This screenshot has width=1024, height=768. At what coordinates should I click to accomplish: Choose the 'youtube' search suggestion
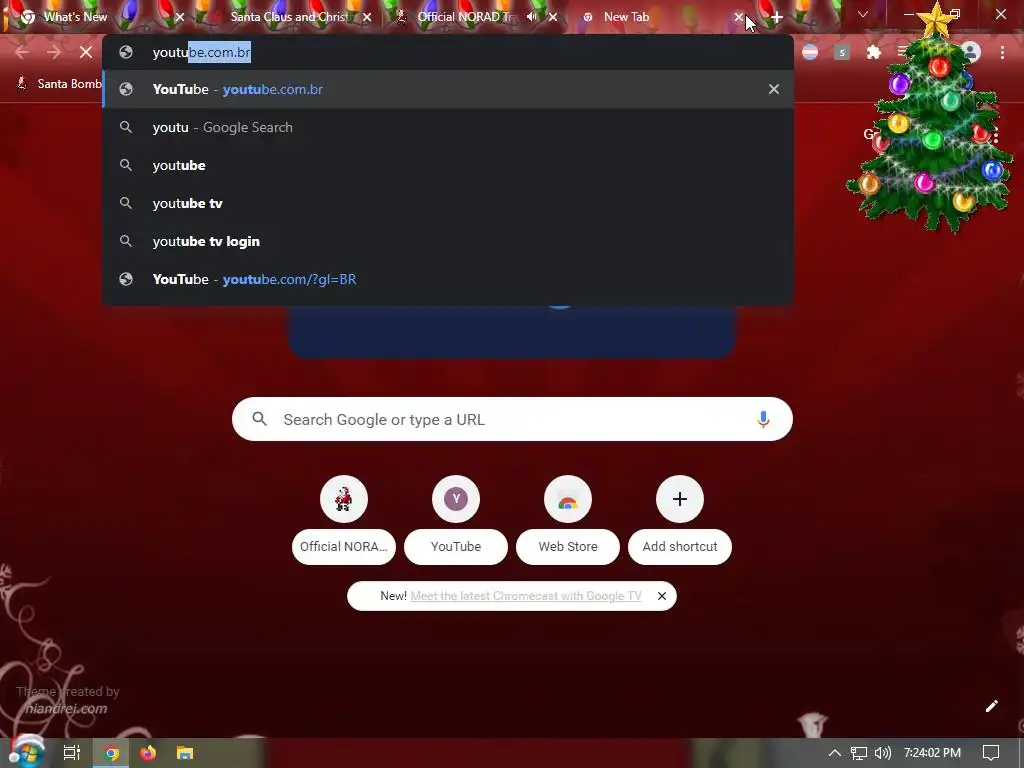pos(448,165)
